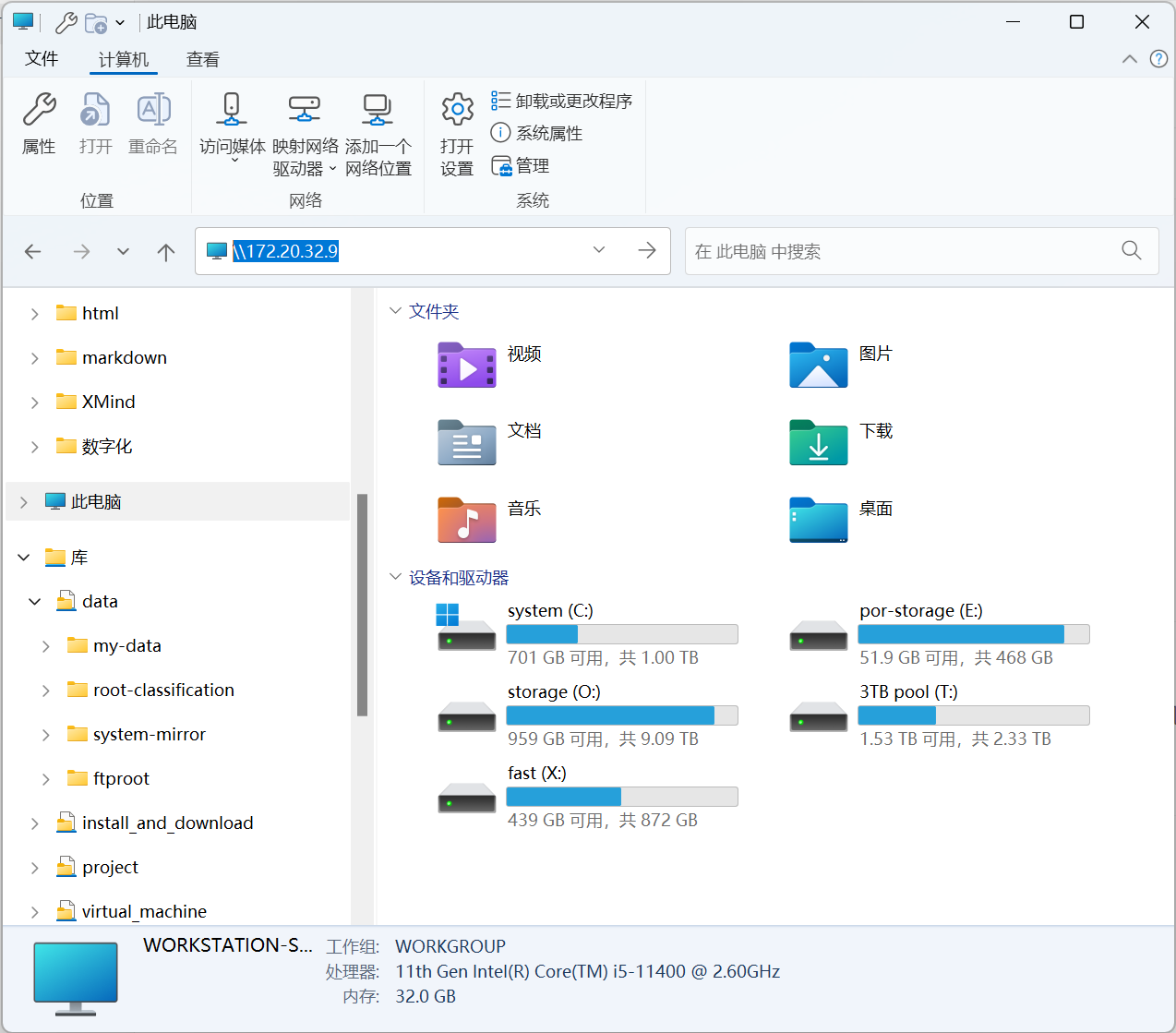Open address bar history dropdown arrow
1176x1033 pixels.
coord(599,250)
